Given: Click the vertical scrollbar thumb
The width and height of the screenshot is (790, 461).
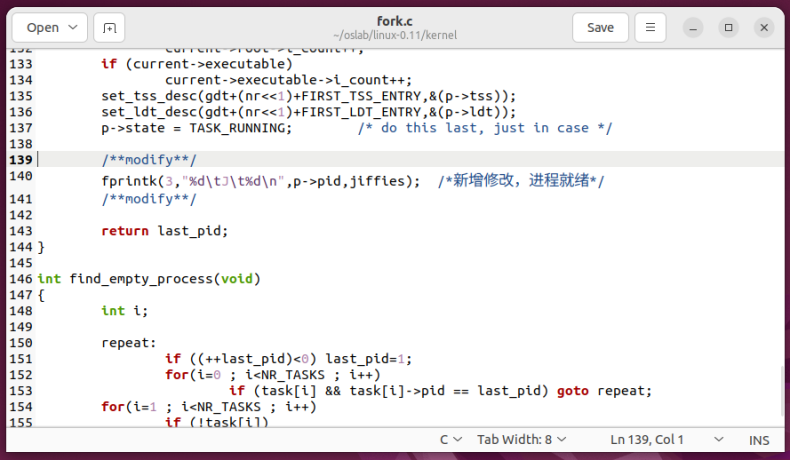Looking at the screenshot, I should (781, 391).
